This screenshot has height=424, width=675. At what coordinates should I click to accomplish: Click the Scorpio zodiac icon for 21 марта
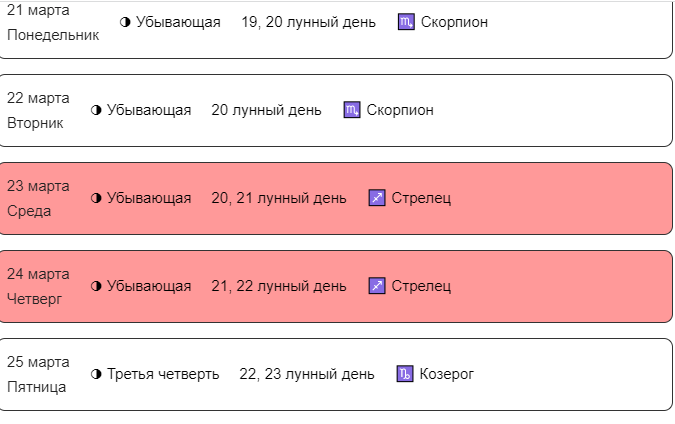[x=406, y=22]
